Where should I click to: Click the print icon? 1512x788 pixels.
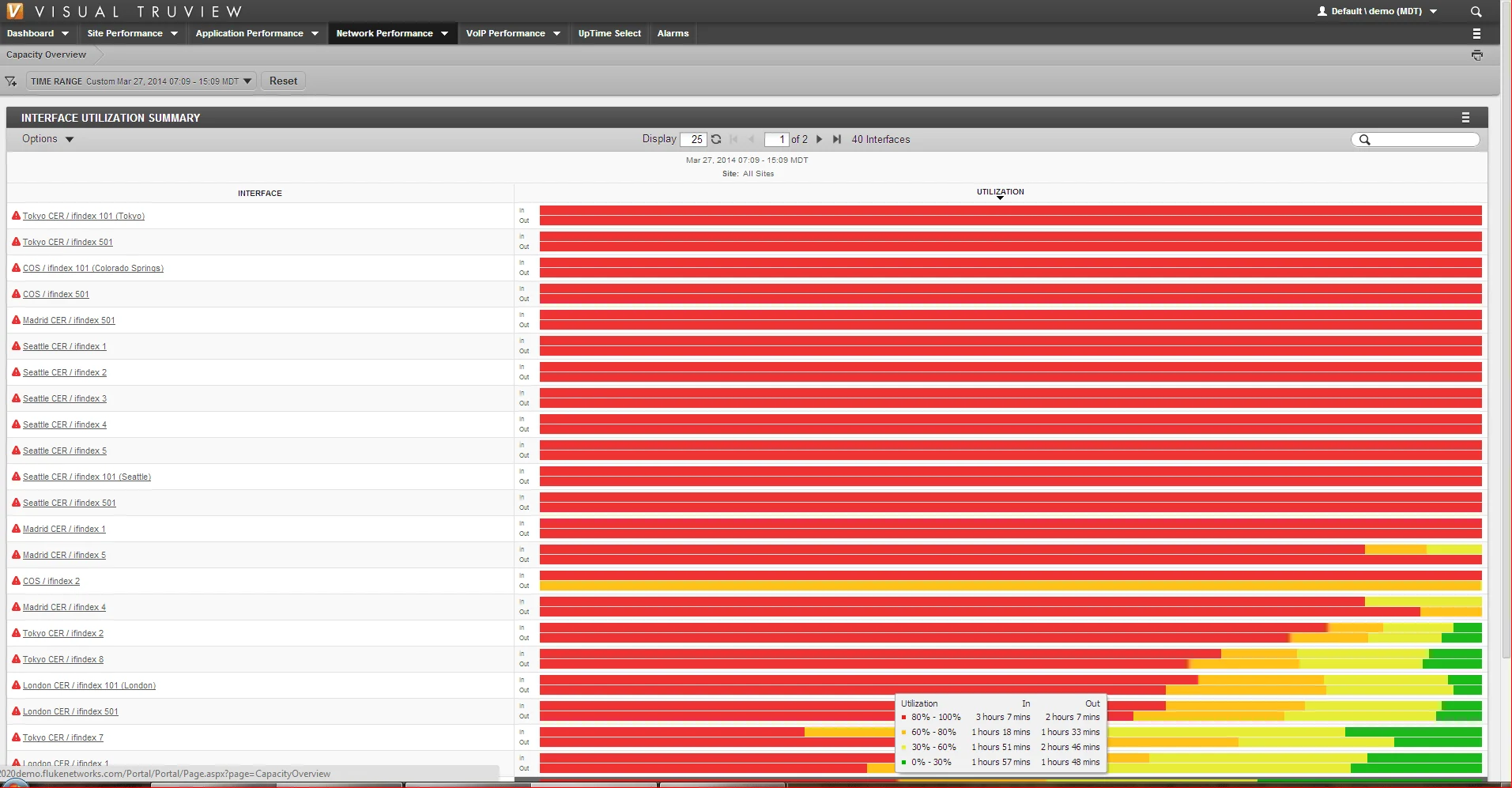1476,55
